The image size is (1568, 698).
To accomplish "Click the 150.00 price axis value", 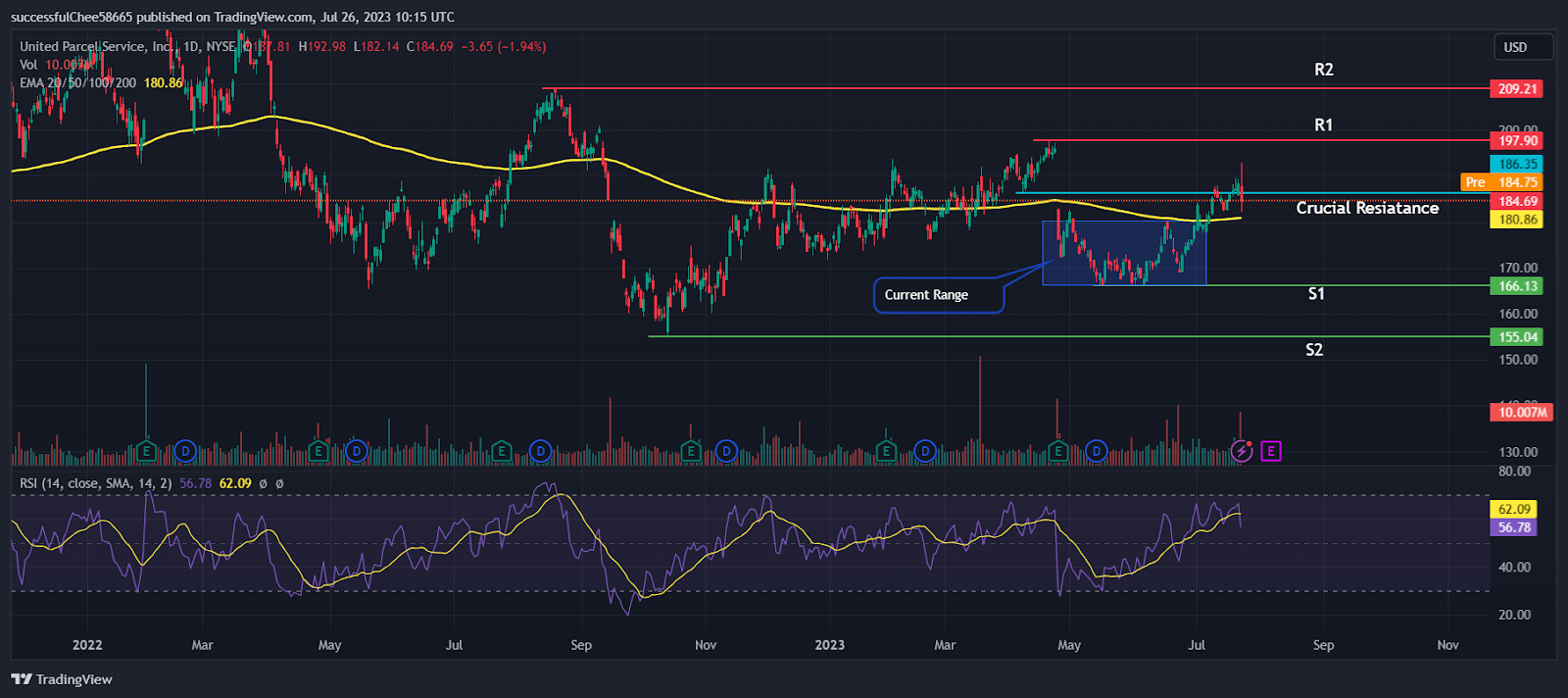I will coord(1518,360).
